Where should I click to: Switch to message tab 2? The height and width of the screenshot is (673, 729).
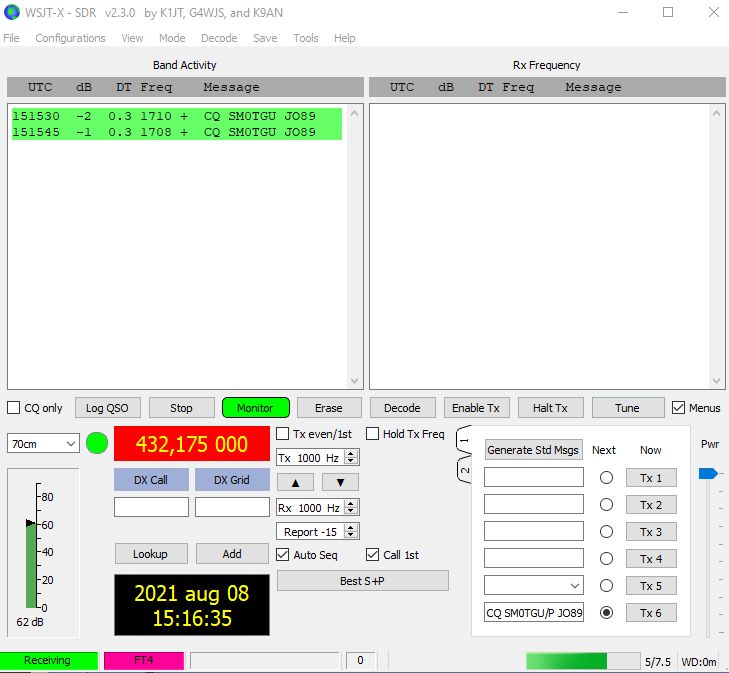pos(464,470)
